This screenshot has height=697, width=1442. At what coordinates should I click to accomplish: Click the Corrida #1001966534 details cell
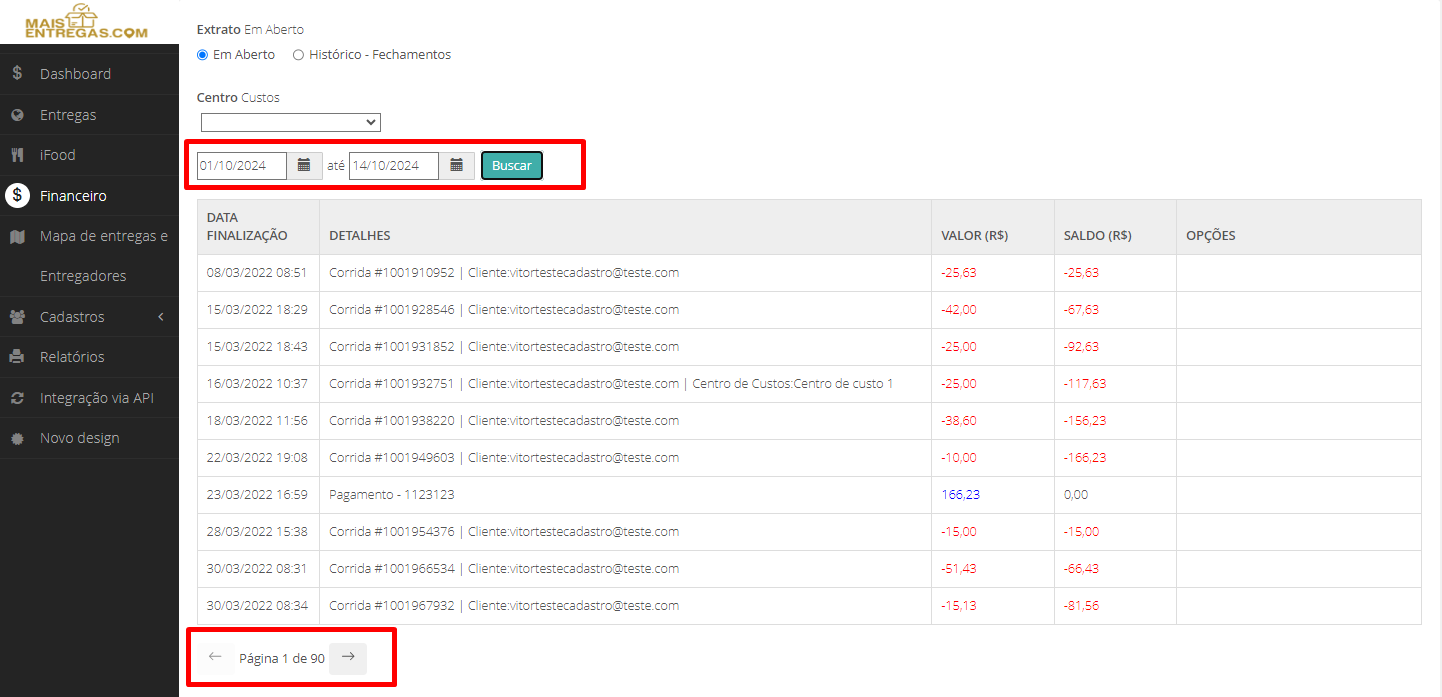625,569
